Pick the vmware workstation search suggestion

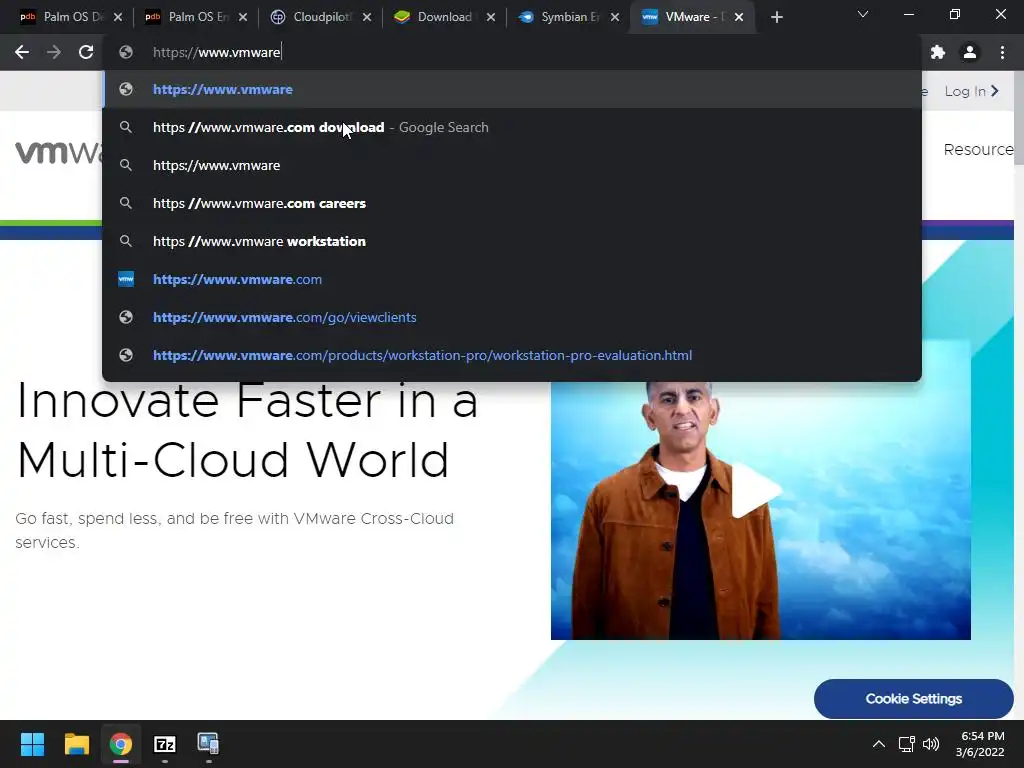512,241
